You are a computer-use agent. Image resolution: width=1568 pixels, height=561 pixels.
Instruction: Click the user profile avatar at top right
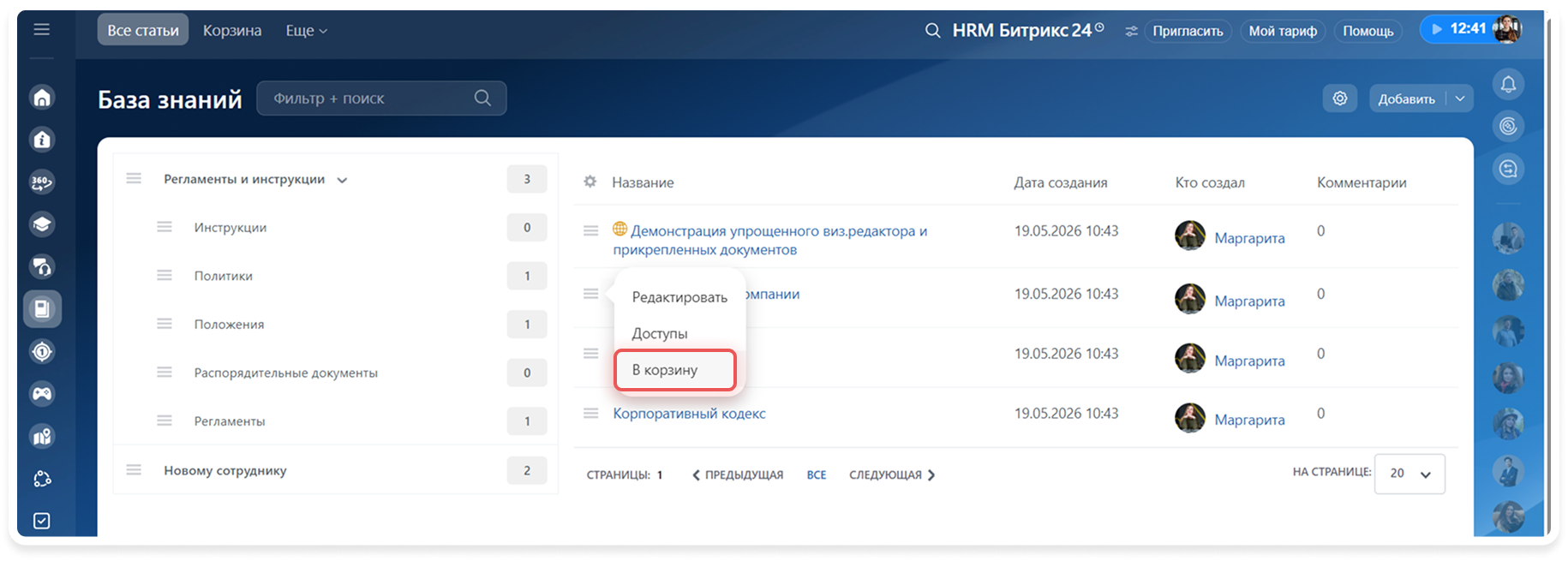(x=1508, y=29)
